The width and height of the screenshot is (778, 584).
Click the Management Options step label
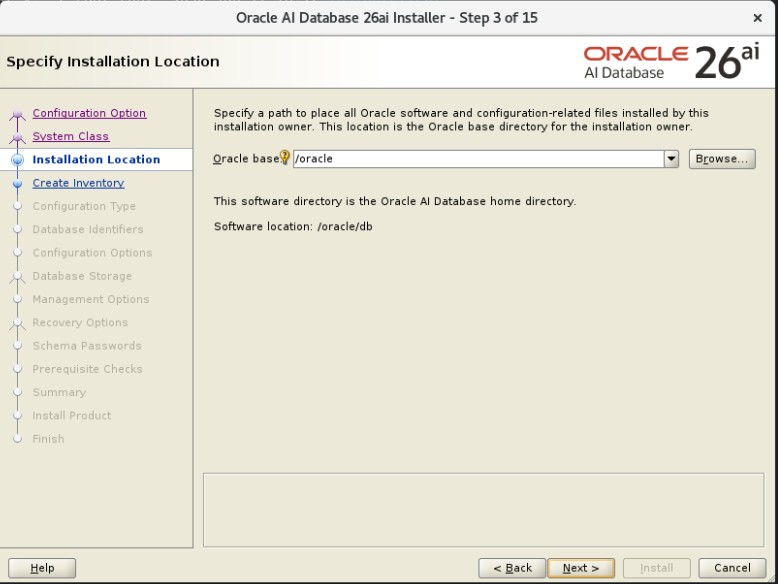click(x=91, y=299)
